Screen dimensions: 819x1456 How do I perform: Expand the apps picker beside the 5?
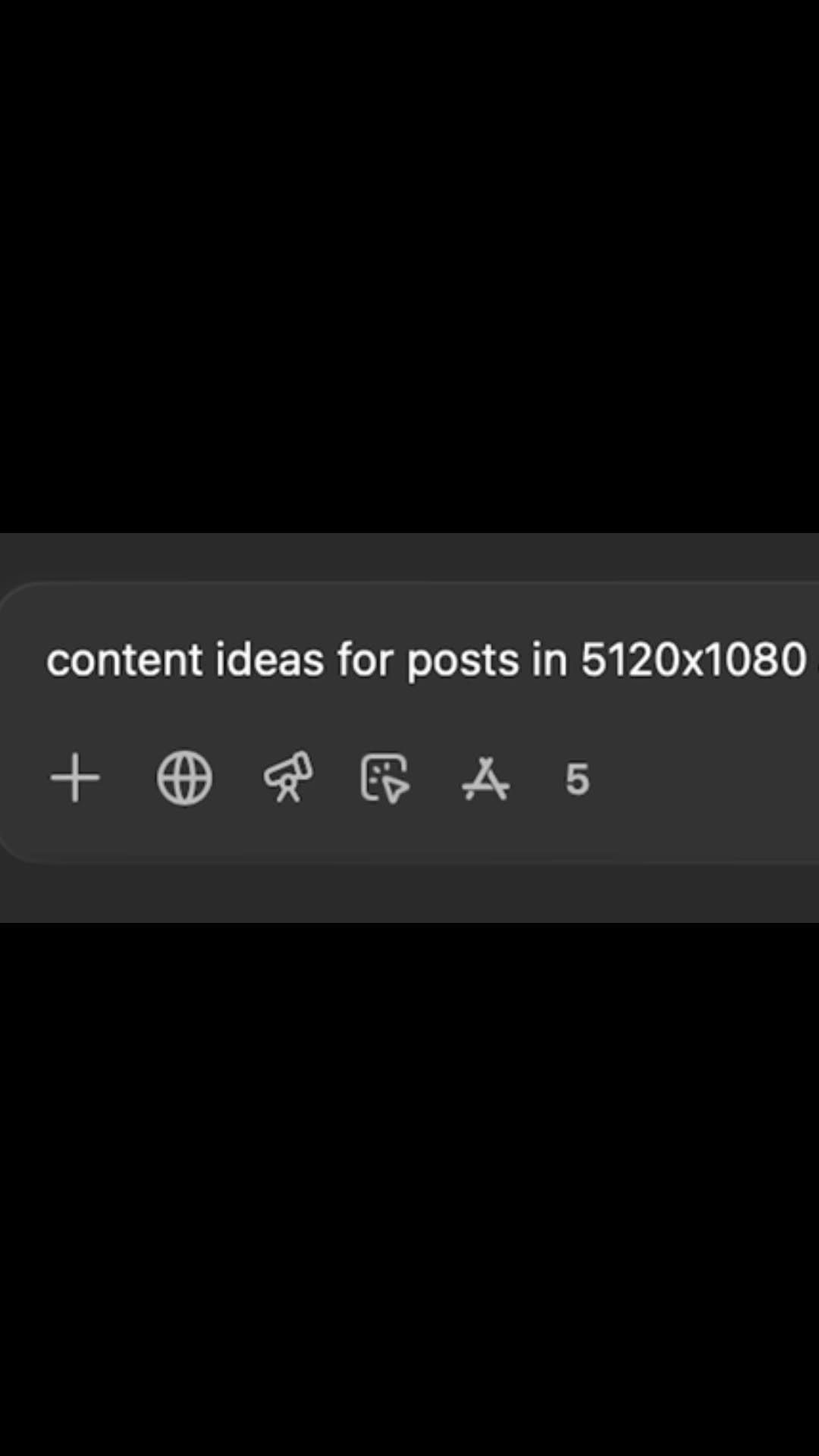coord(485,778)
